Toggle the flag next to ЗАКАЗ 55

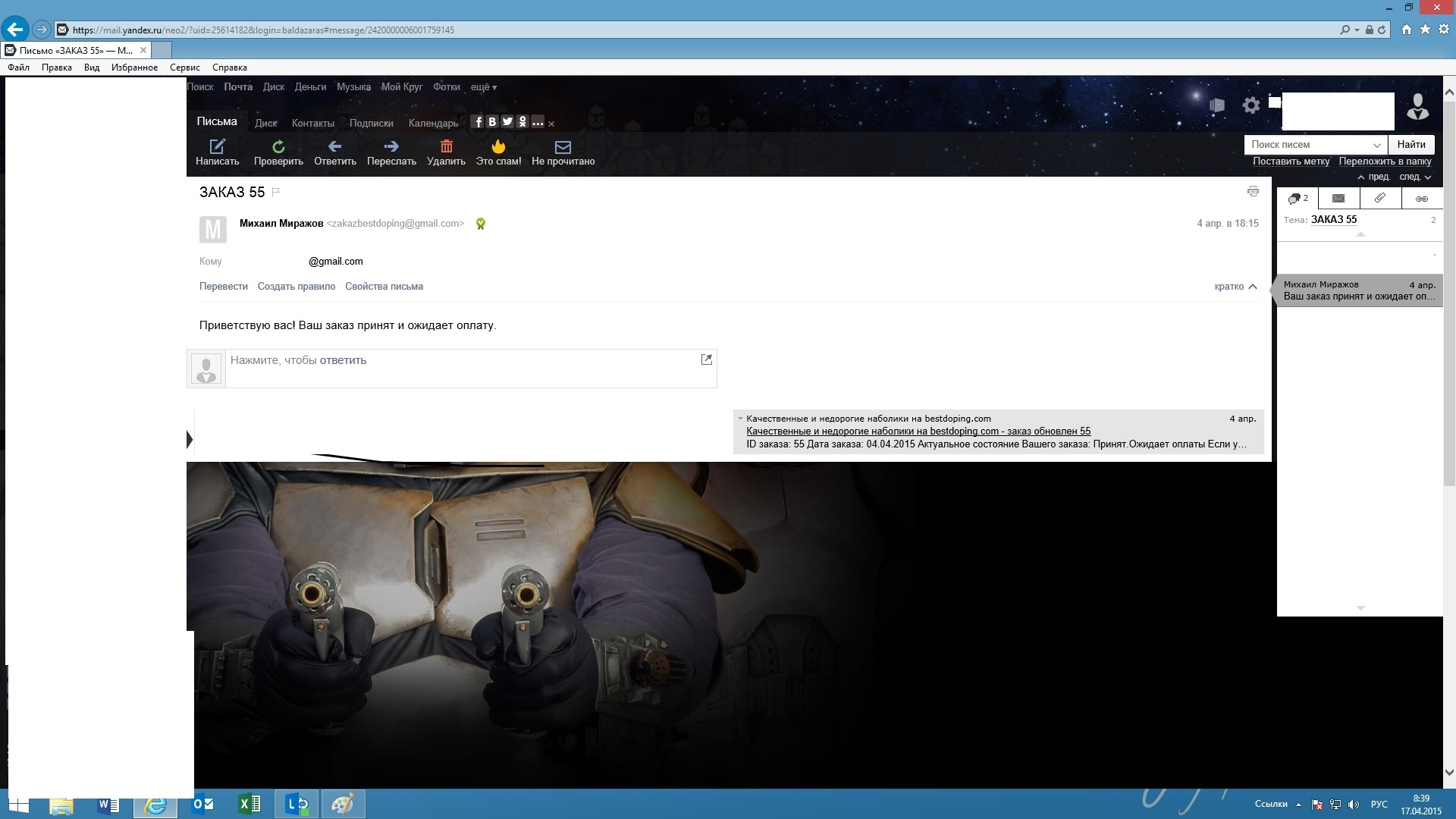[276, 192]
